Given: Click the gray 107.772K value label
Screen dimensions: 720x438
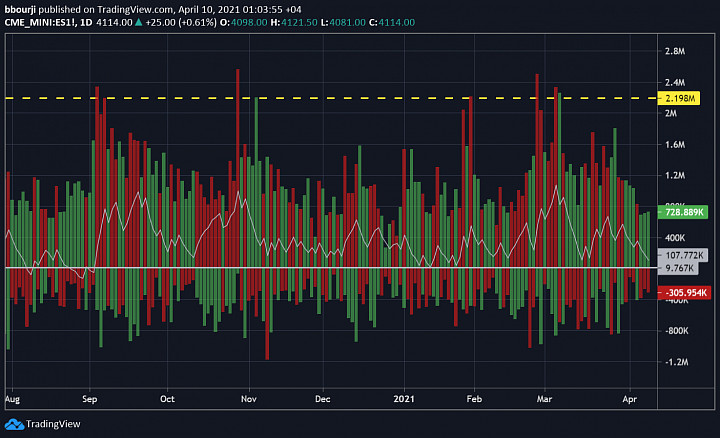Looking at the screenshot, I should click(x=683, y=255).
